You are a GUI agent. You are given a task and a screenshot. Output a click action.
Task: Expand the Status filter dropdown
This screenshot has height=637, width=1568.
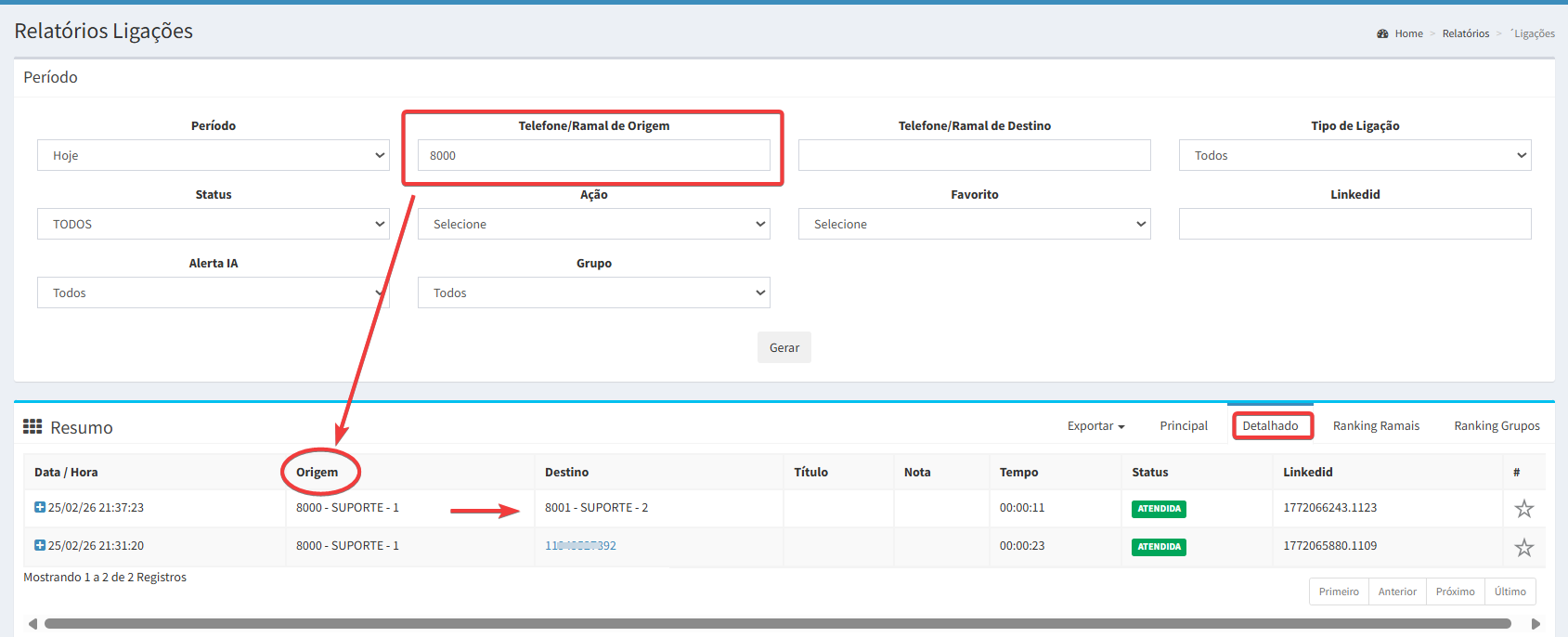[x=213, y=224]
